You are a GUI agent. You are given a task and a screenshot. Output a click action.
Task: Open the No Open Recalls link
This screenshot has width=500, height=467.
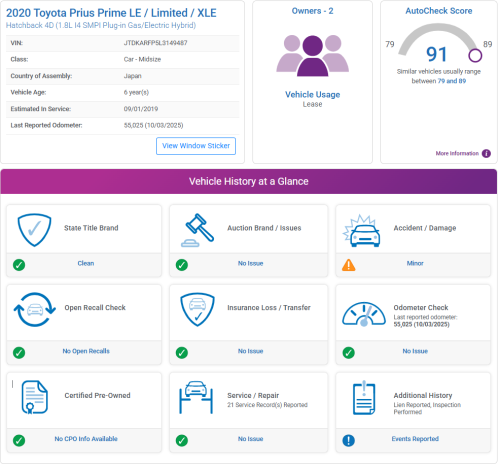click(x=86, y=351)
